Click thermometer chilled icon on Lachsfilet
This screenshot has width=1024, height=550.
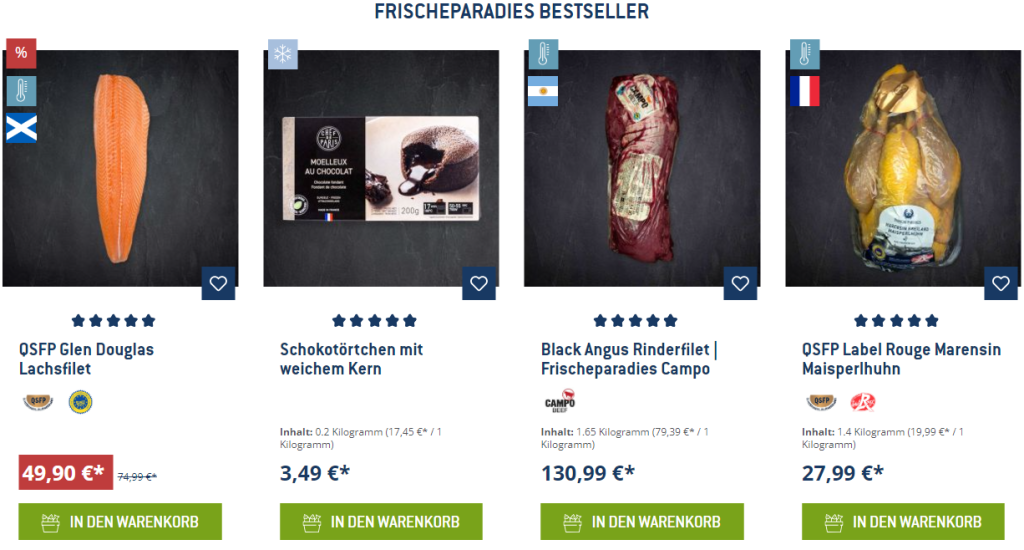21,91
